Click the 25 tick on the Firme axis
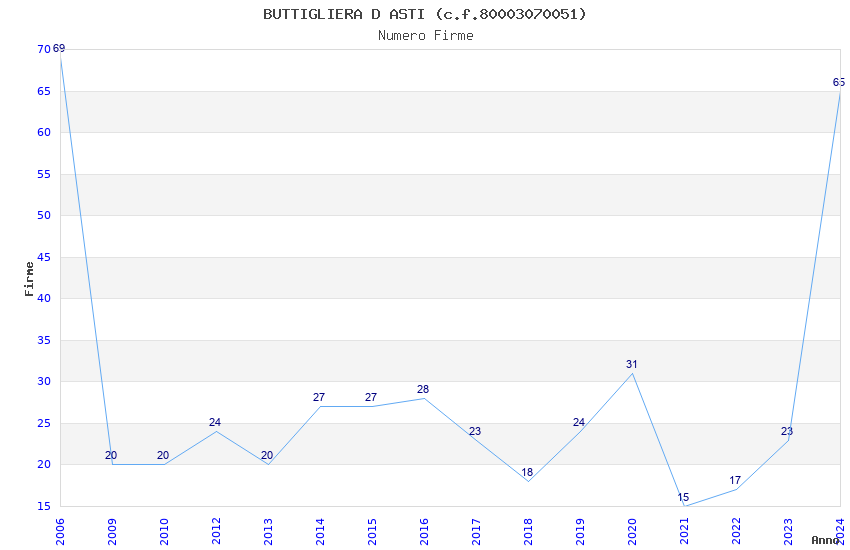This screenshot has width=850, height=550. coord(44,423)
